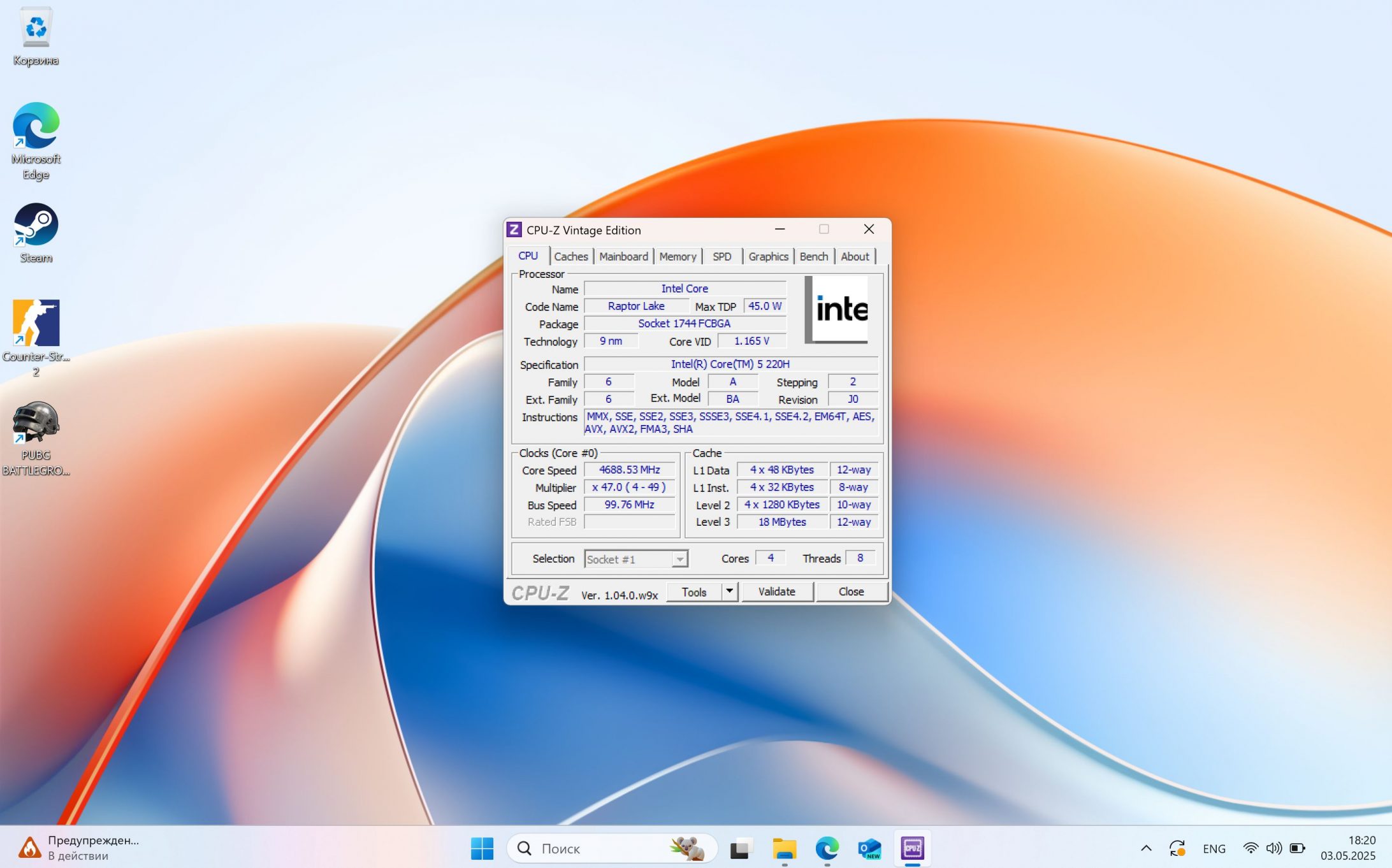Click the Name field 'Intel Core'
This screenshot has width=1392, height=868.
click(685, 289)
